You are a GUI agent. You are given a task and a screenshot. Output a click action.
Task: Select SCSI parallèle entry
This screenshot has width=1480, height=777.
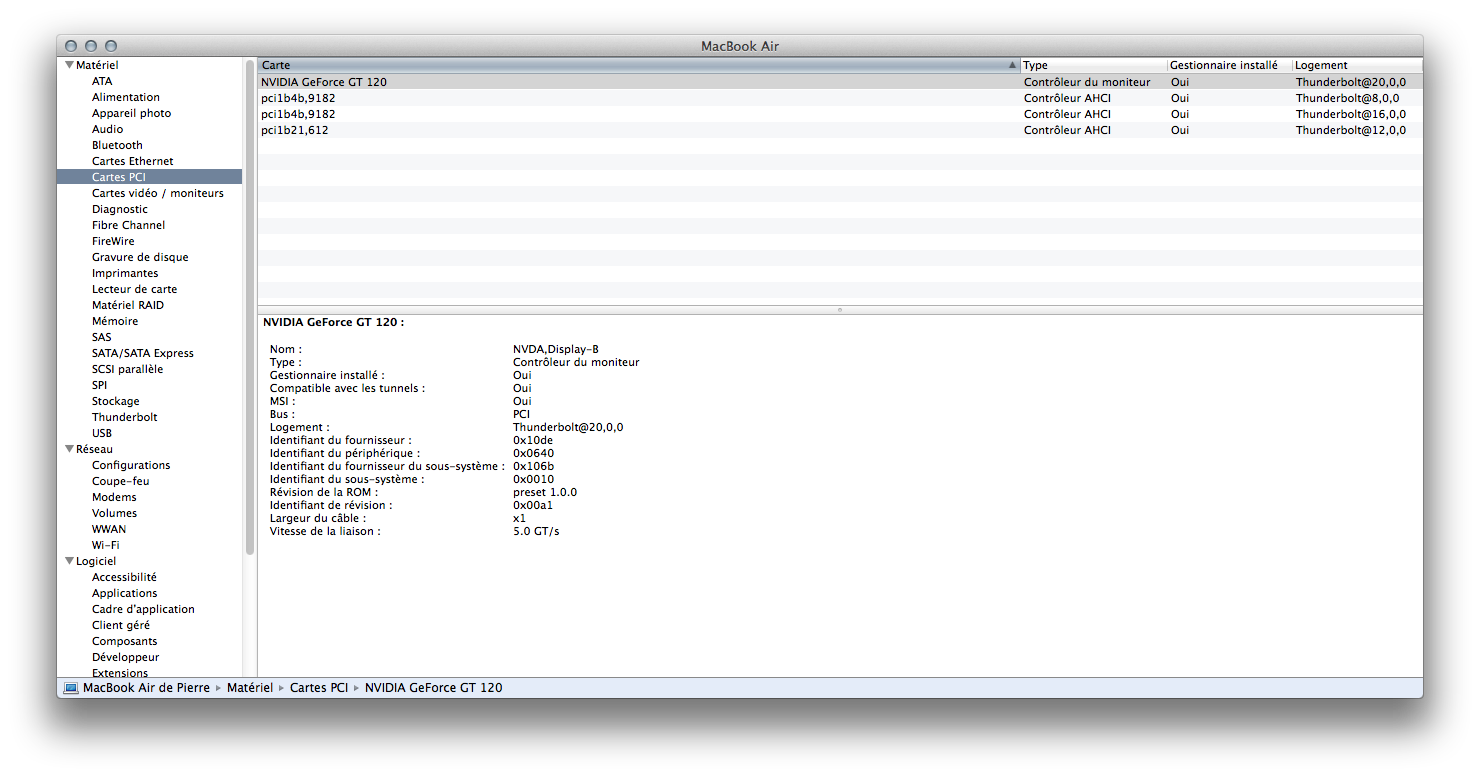coord(128,369)
